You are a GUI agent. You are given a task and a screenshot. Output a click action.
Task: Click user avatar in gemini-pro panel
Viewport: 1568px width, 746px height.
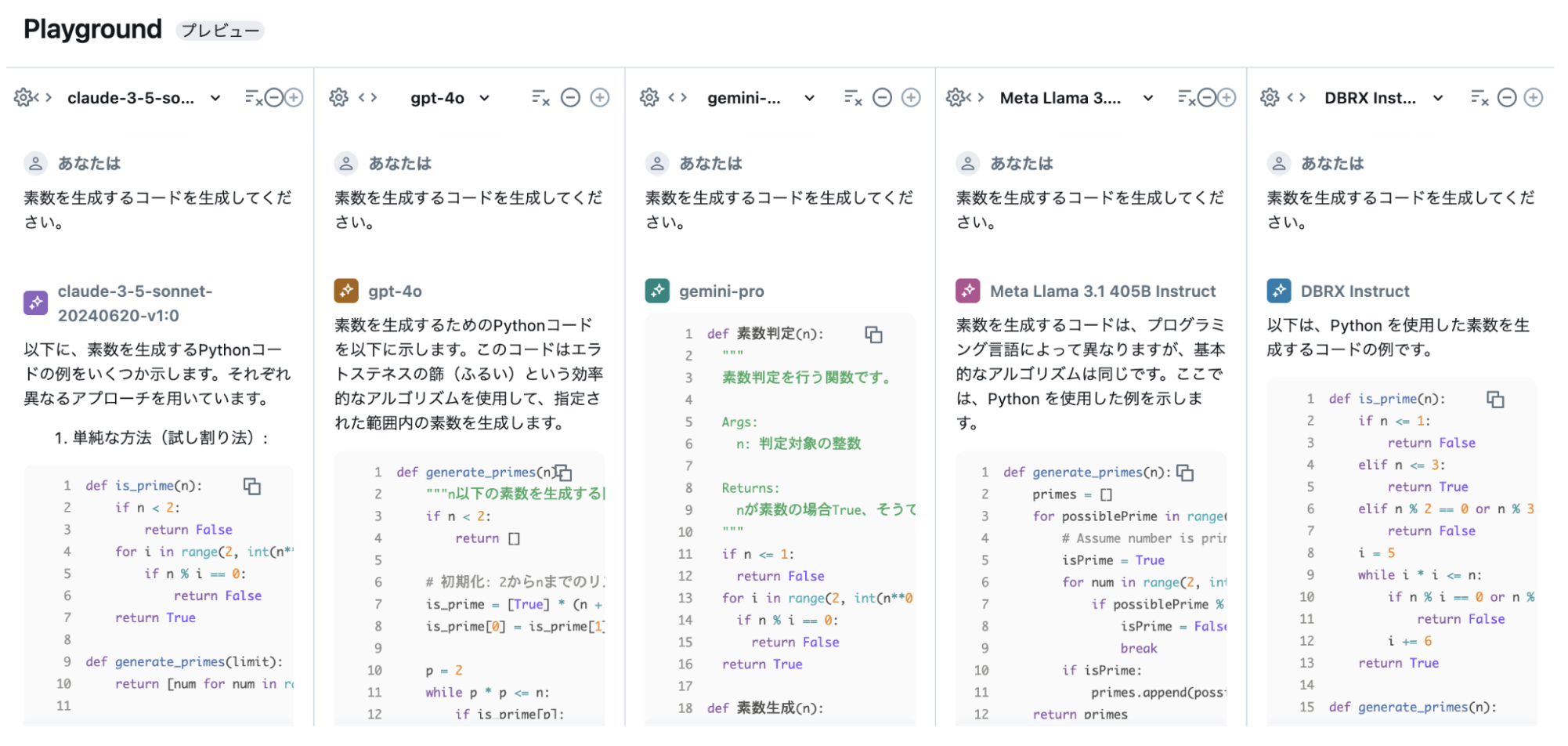click(x=657, y=163)
